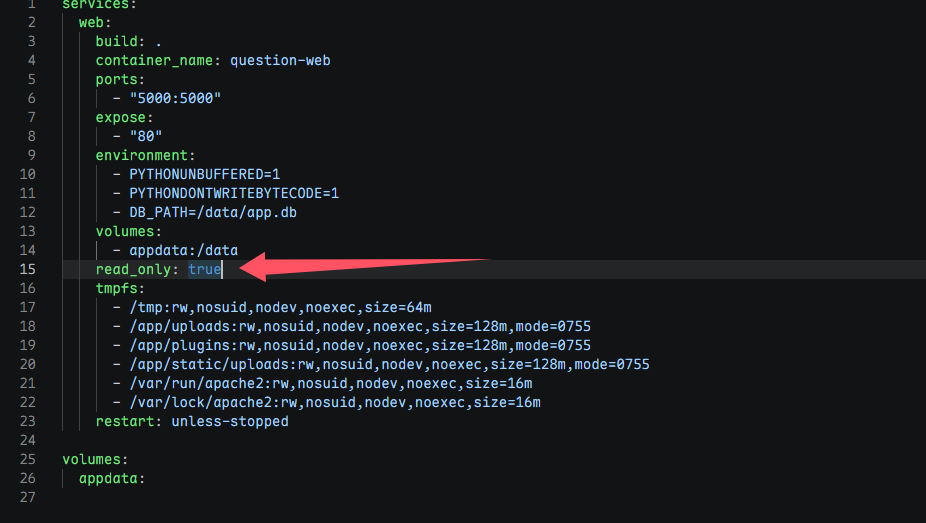Click the highlighted 'true' value

coord(204,270)
